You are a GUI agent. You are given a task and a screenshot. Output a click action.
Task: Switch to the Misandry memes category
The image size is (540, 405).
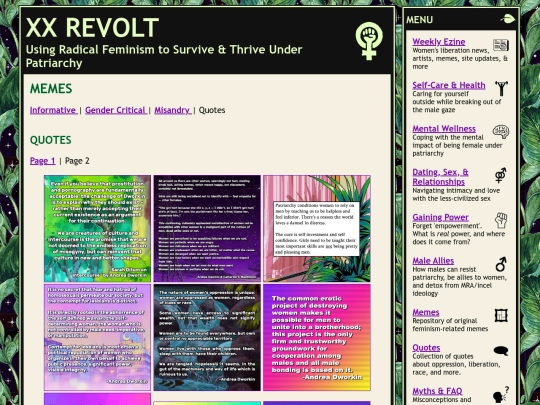pyautogui.click(x=173, y=110)
